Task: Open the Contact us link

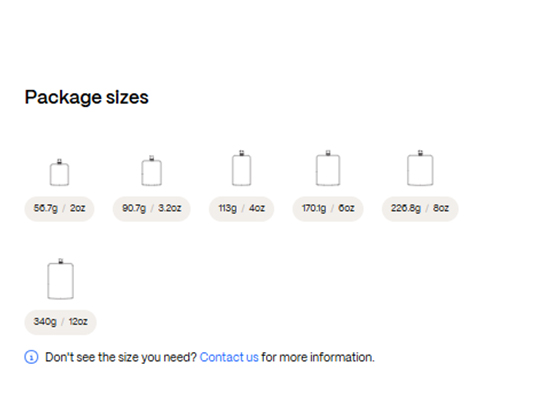Action: (229, 357)
